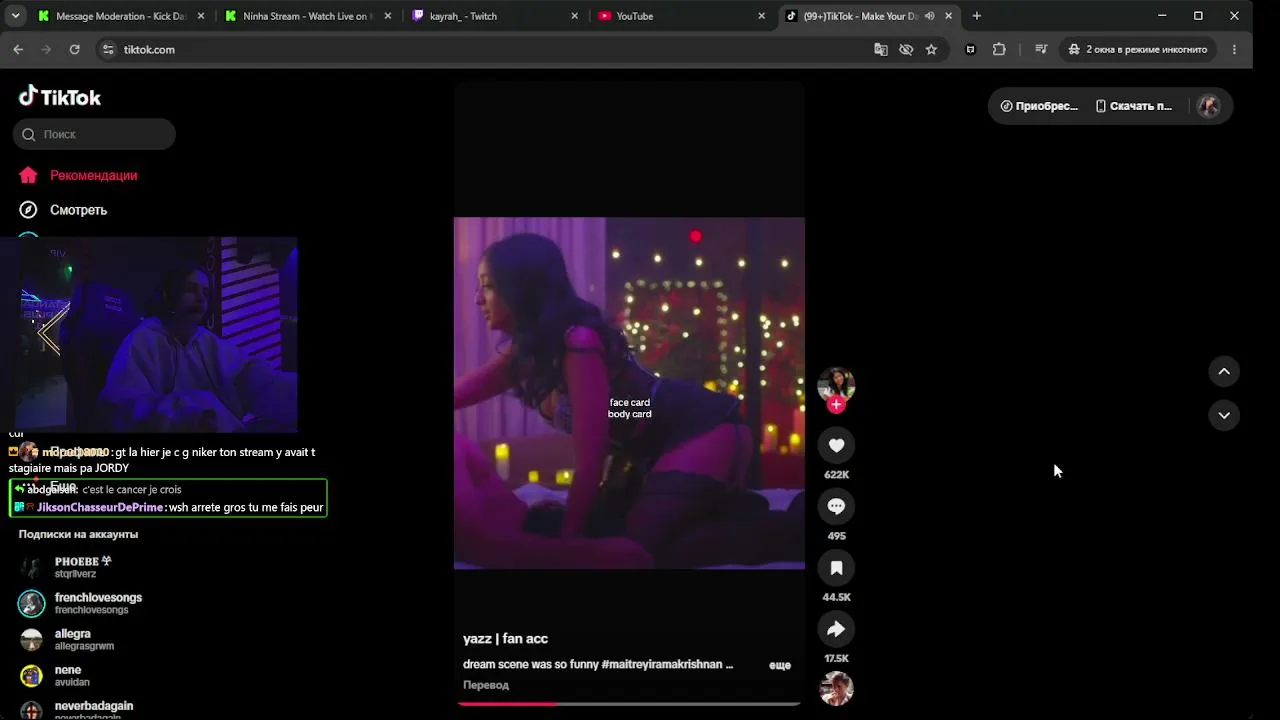Image resolution: width=1280 pixels, height=720 pixels.
Task: Expand the video description with "еще"
Action: click(780, 665)
